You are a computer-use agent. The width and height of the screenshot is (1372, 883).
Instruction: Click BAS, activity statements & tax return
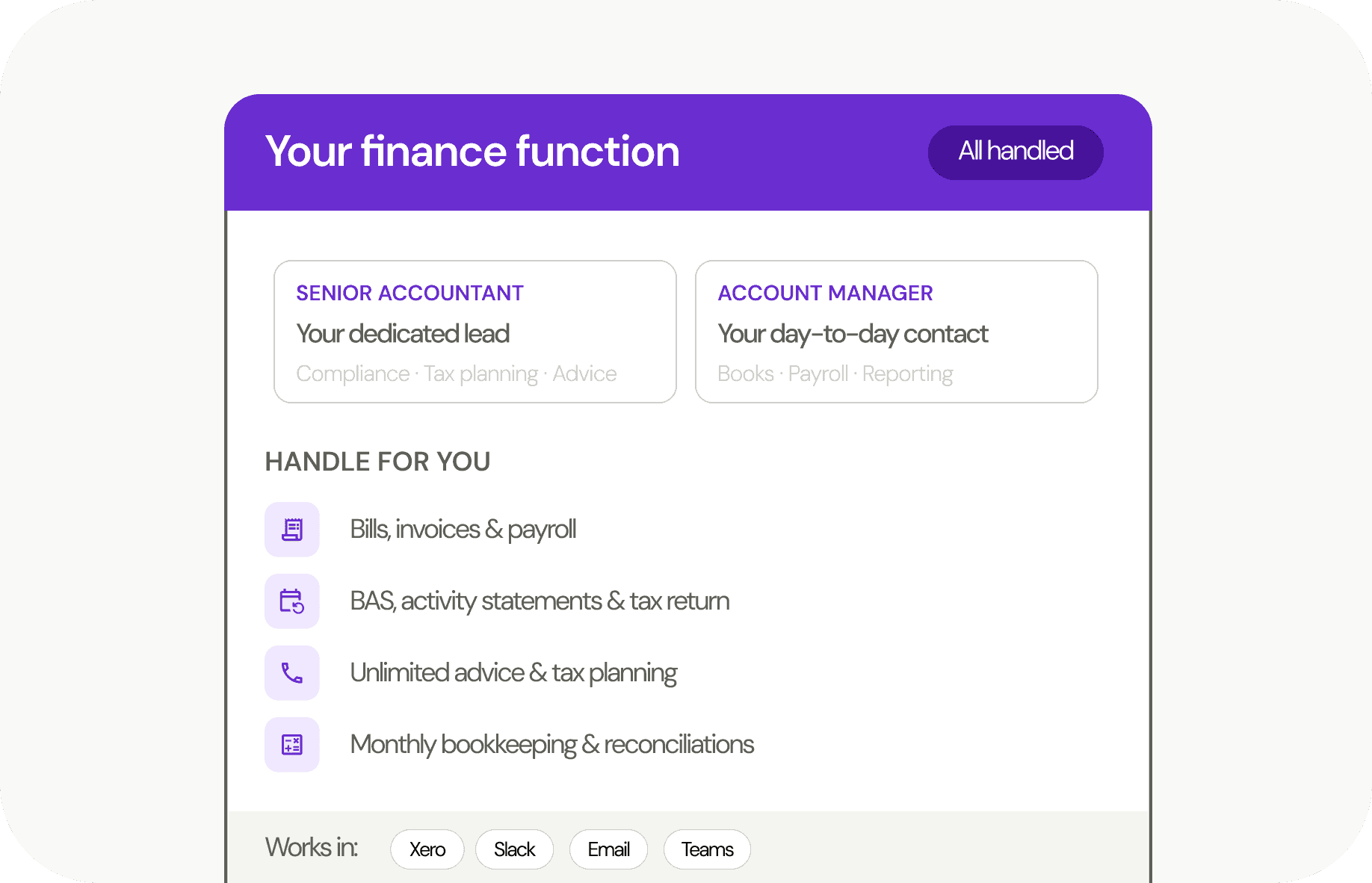tap(540, 601)
